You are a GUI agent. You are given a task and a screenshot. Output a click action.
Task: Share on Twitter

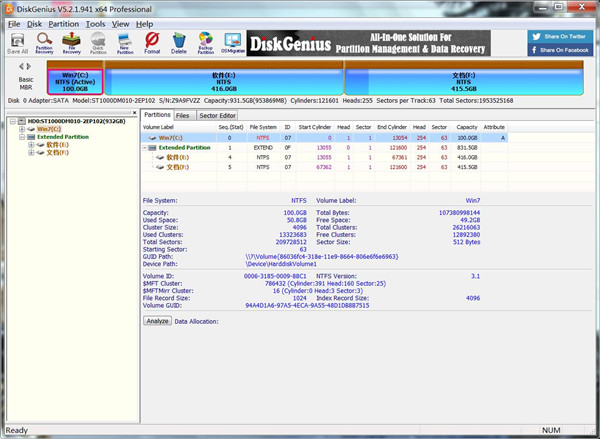(x=560, y=37)
